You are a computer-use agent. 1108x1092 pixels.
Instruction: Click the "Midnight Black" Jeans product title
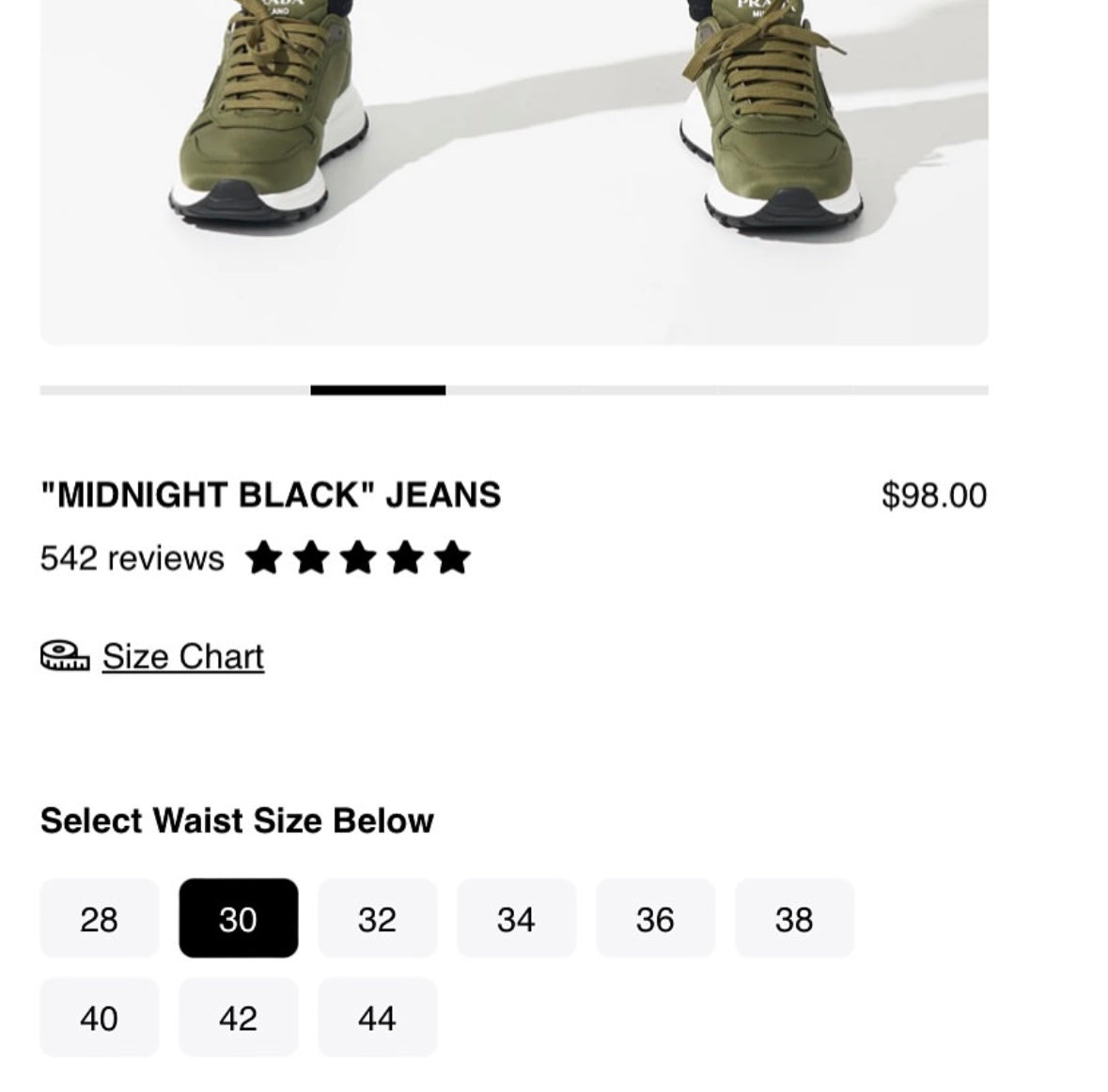coord(271,495)
